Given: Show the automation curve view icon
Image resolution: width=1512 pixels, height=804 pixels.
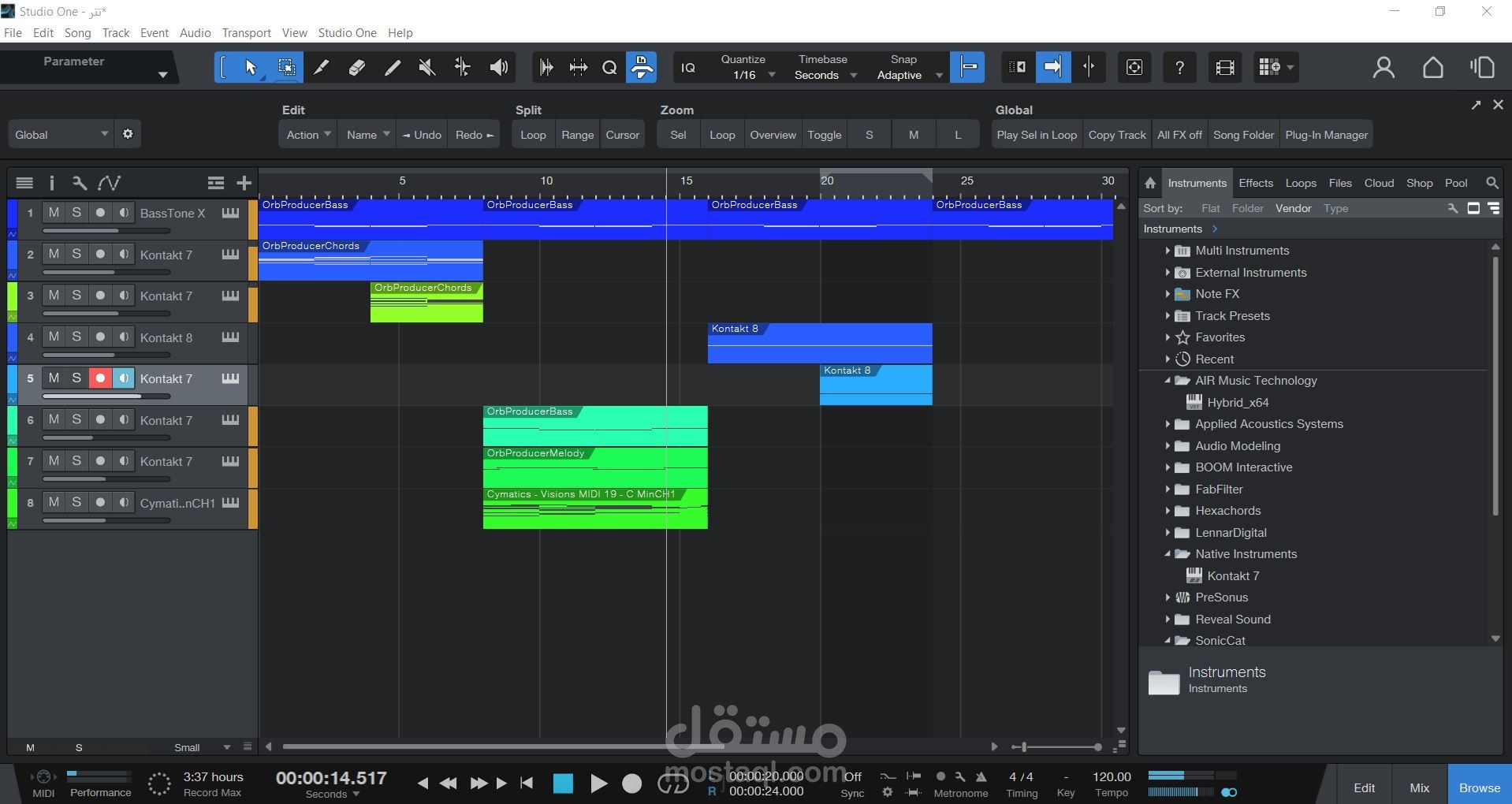Looking at the screenshot, I should click(x=109, y=183).
